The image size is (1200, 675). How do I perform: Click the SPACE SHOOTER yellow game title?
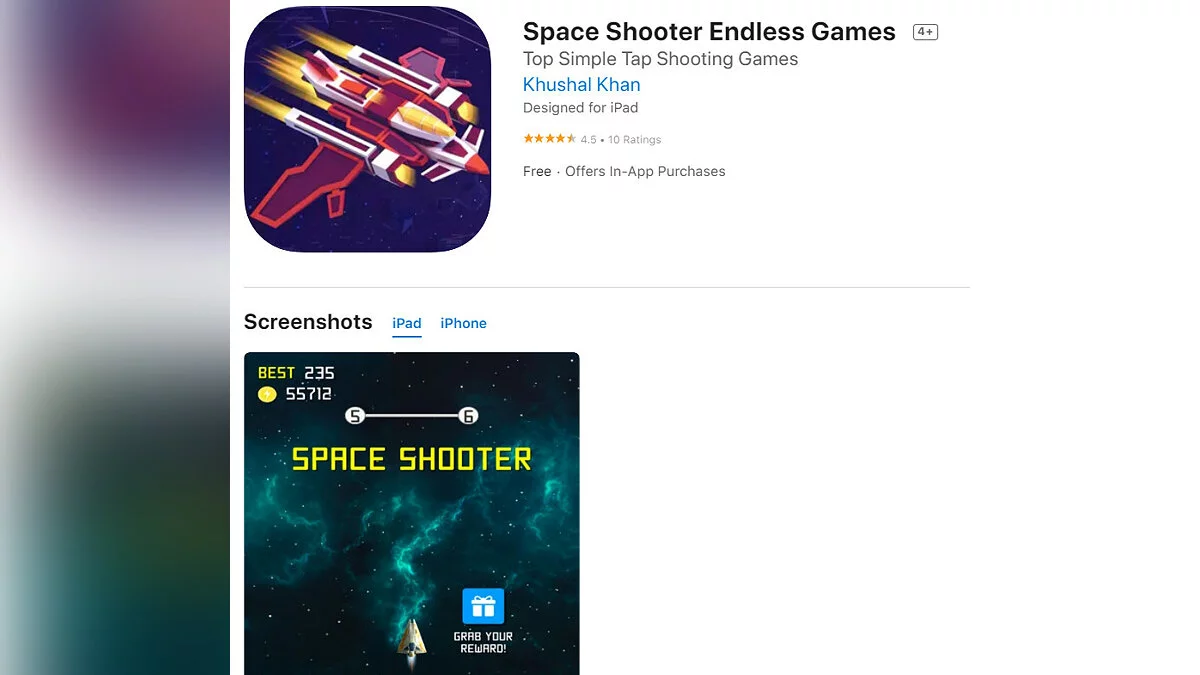pyautogui.click(x=412, y=459)
